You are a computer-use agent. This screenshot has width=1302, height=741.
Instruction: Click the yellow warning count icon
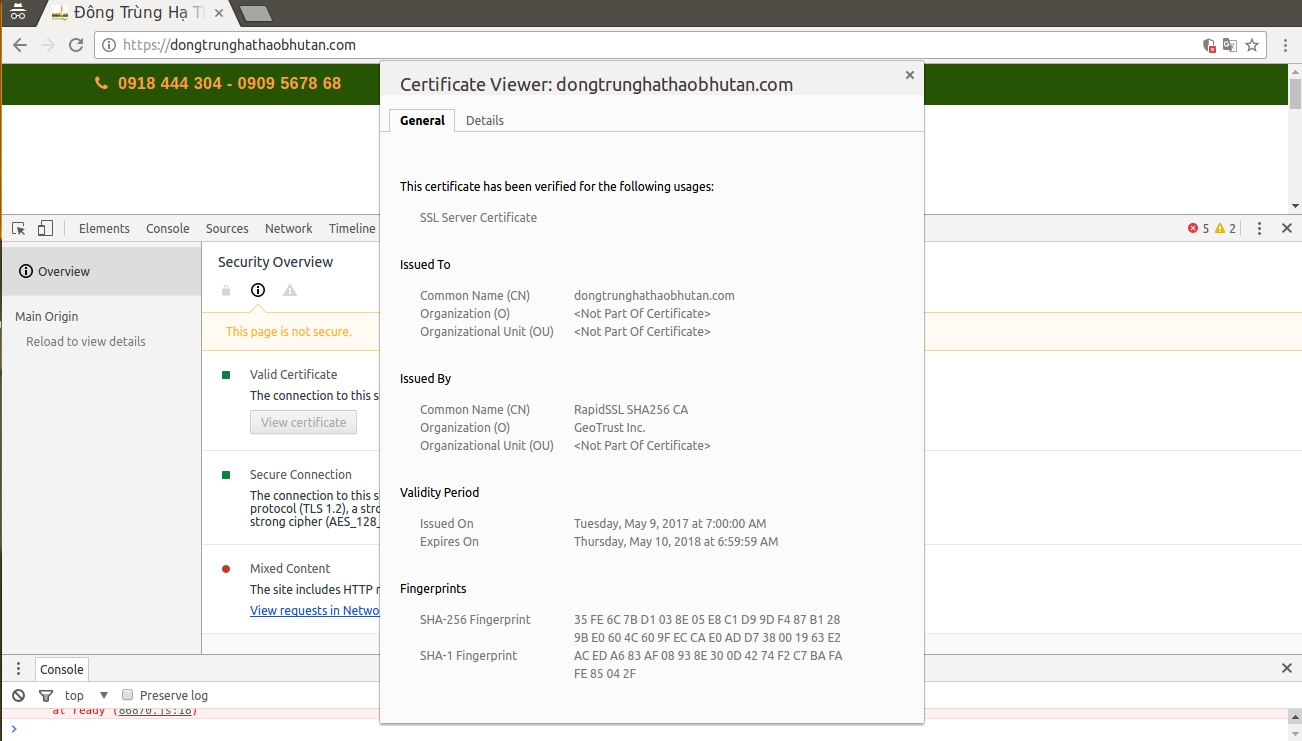tap(1220, 228)
